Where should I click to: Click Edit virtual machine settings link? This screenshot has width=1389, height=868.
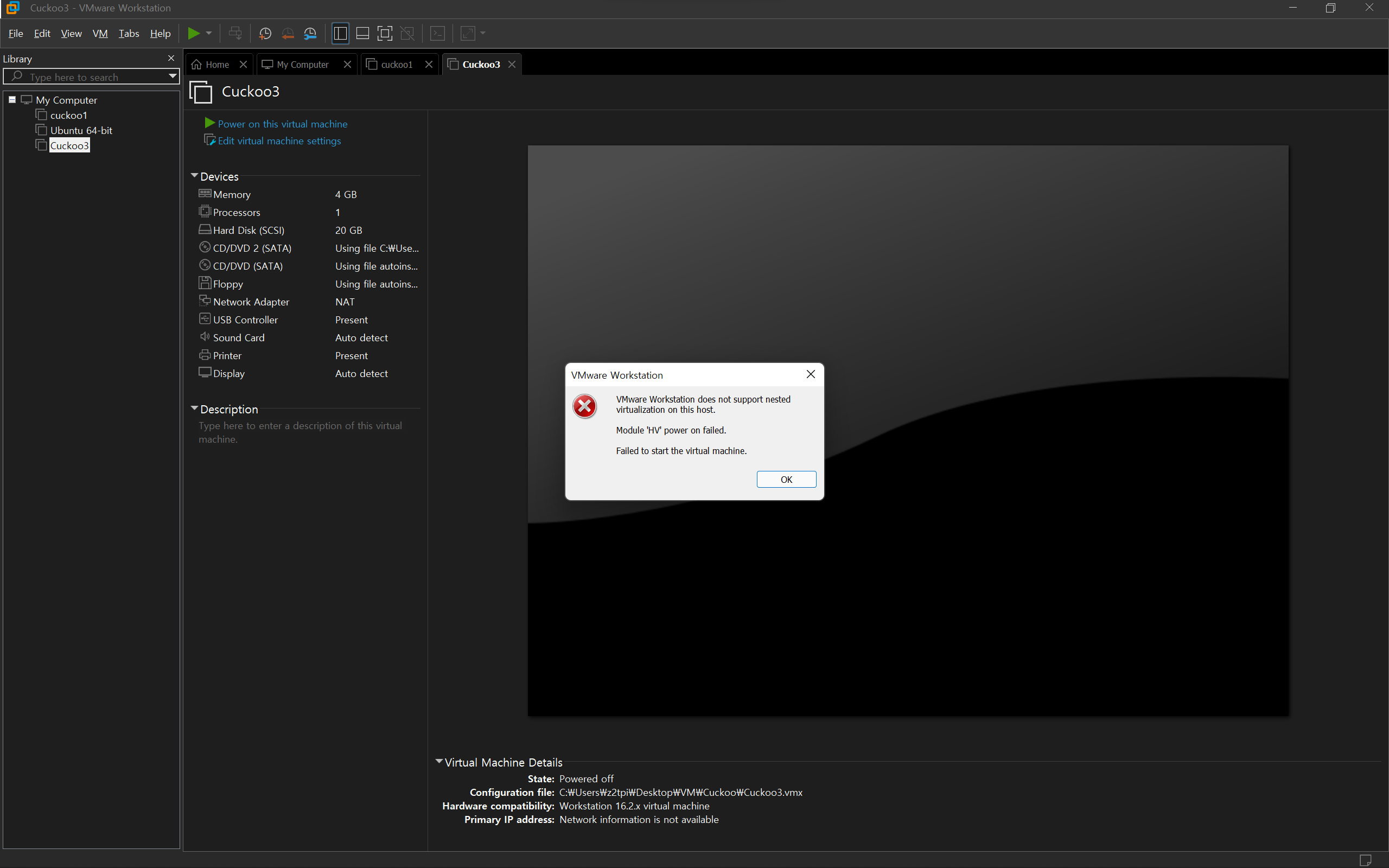[279, 141]
